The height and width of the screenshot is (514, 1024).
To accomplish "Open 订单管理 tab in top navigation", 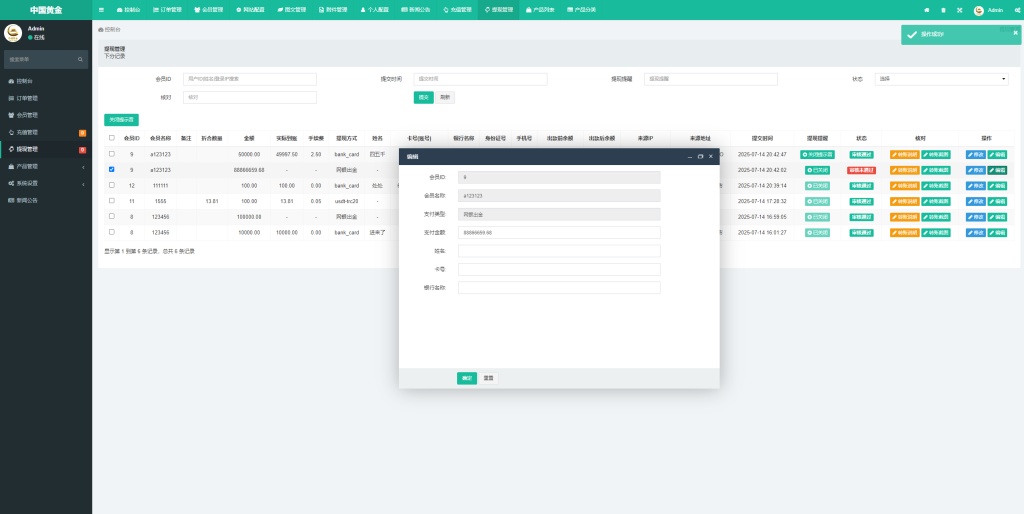I will click(168, 9).
